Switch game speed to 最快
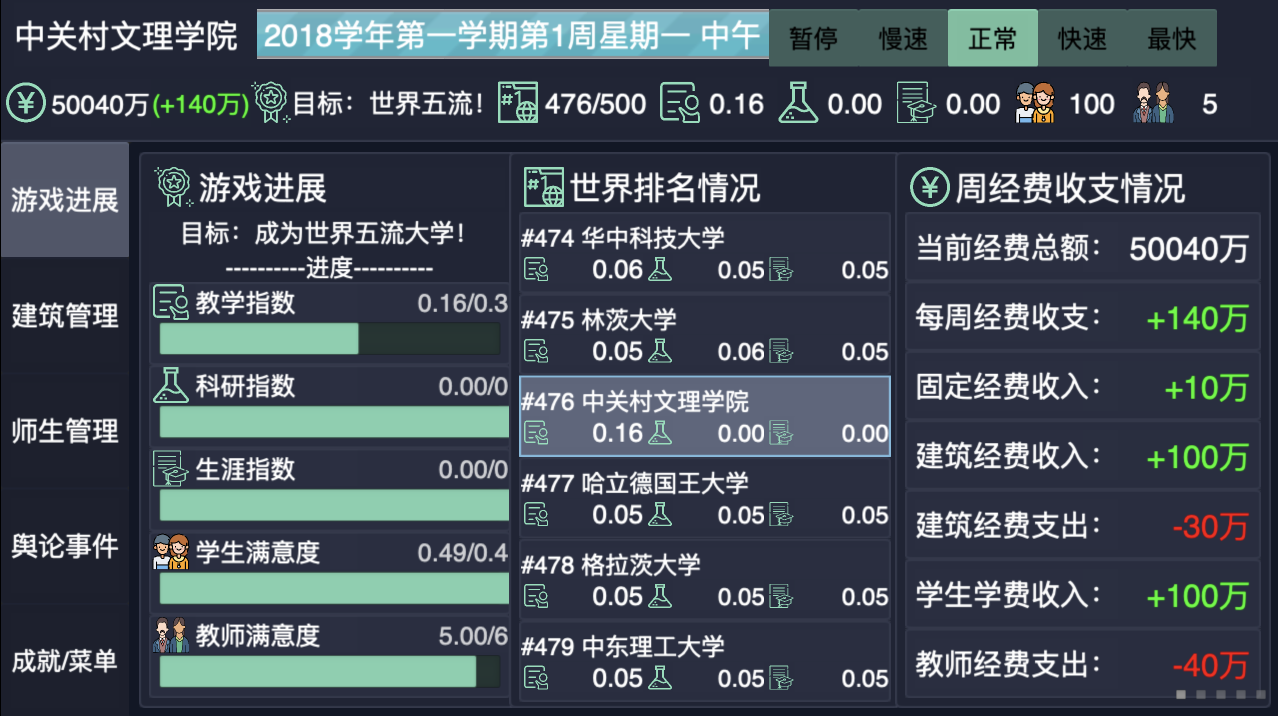The height and width of the screenshot is (716, 1278). [x=1172, y=37]
